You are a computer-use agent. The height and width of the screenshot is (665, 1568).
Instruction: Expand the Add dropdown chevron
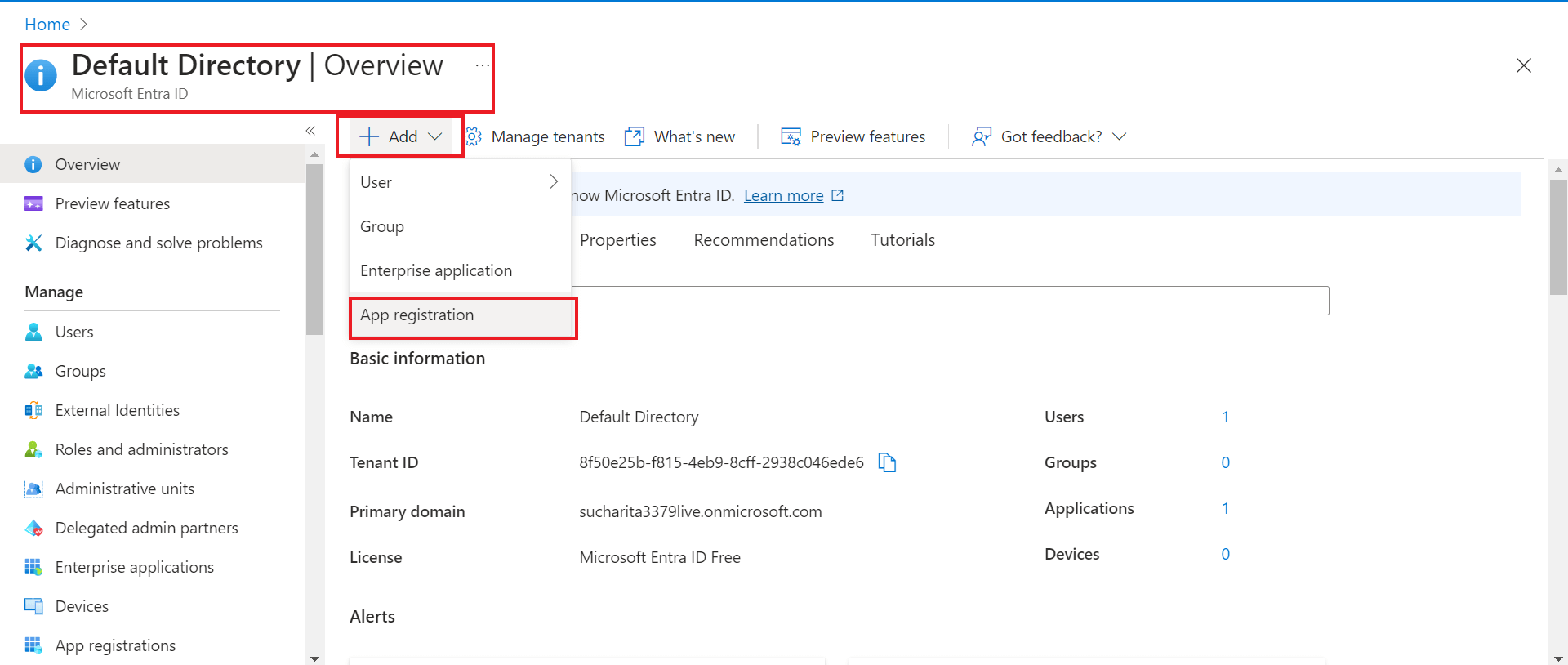[435, 136]
